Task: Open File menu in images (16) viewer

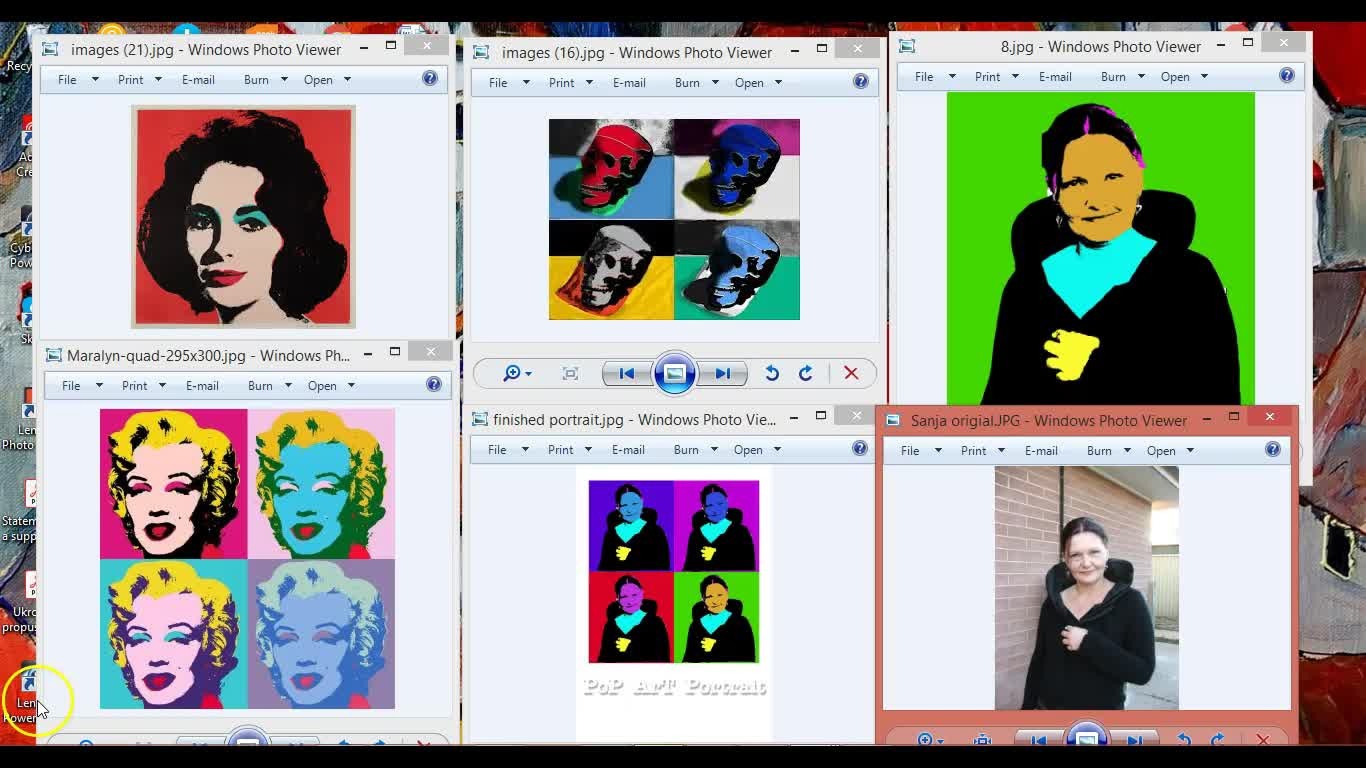Action: click(509, 82)
